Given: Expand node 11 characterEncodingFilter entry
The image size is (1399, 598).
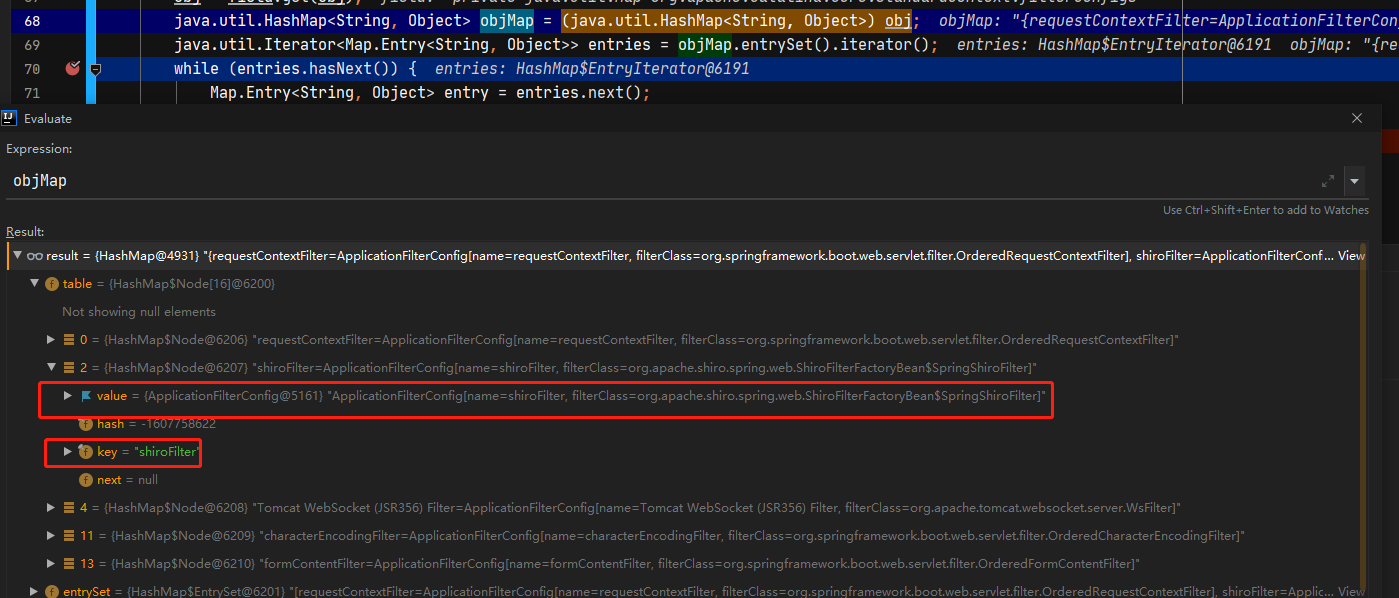Looking at the screenshot, I should (x=52, y=536).
